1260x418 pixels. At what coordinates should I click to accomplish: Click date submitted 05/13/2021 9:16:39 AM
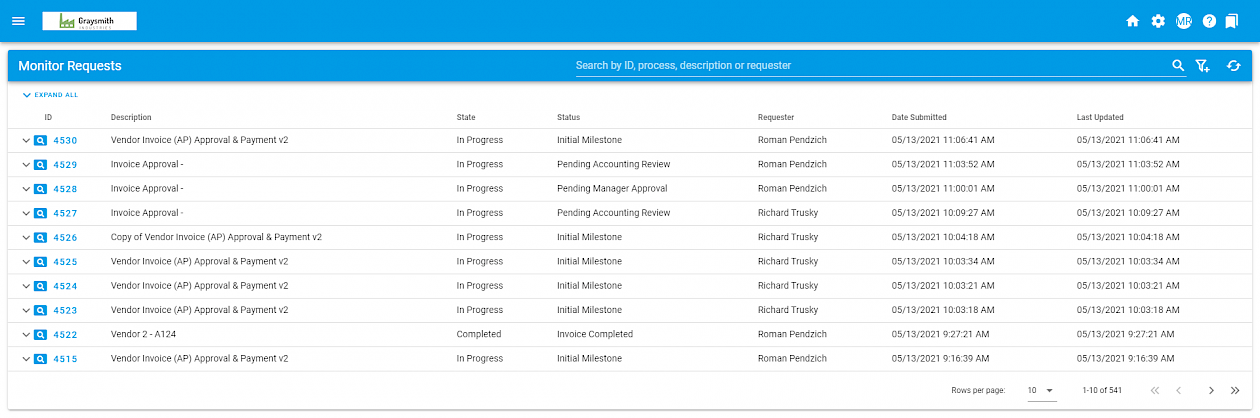click(x=941, y=359)
